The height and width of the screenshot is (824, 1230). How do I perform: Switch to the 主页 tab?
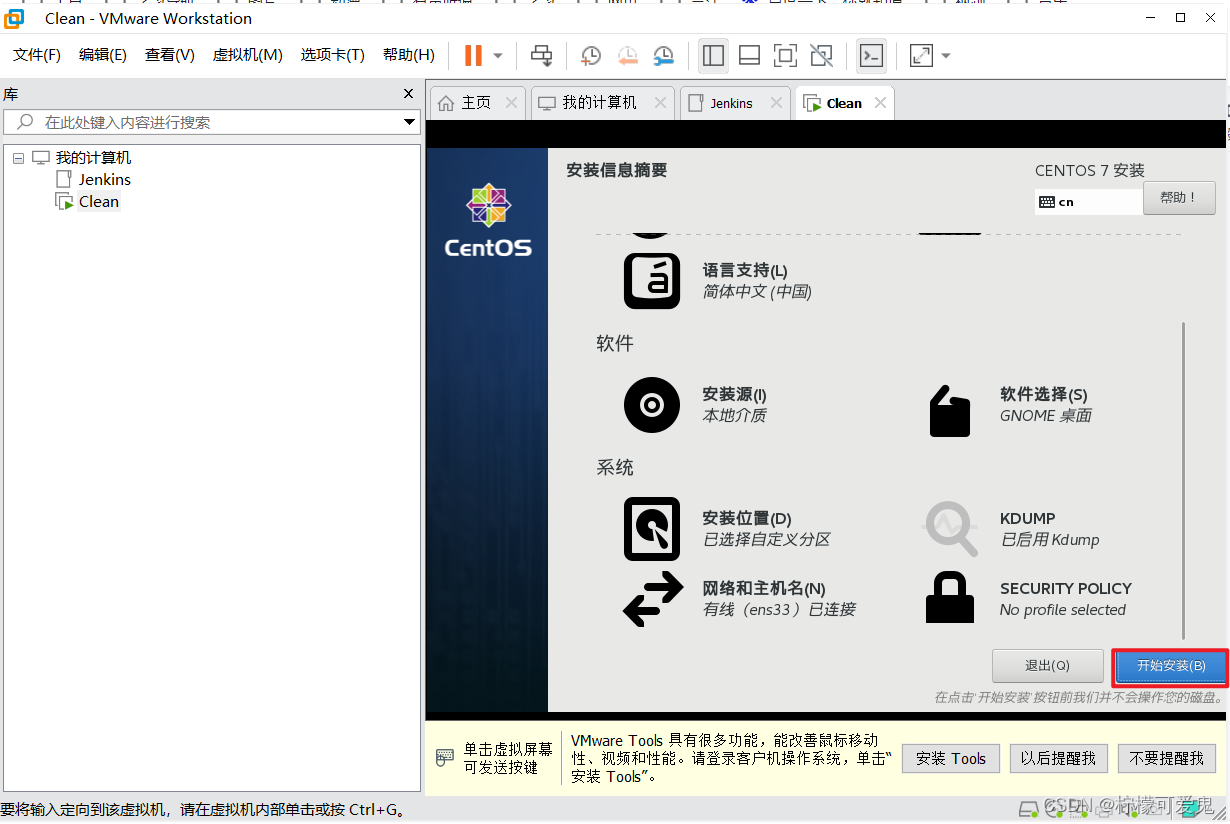click(475, 103)
